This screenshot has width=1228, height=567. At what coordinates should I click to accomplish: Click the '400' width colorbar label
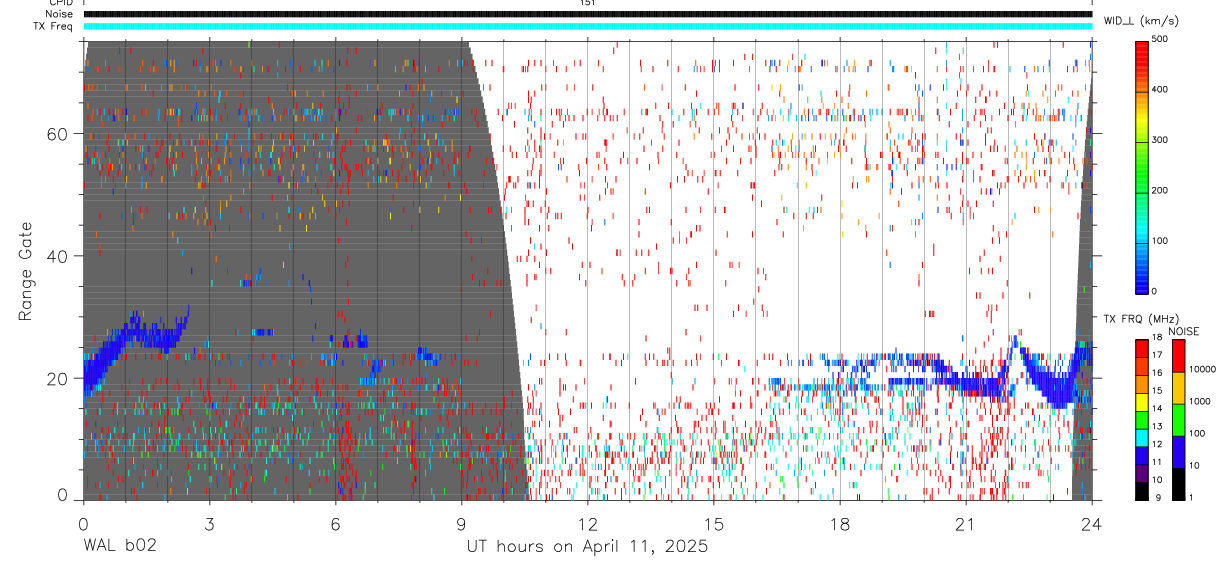[x=1160, y=89]
